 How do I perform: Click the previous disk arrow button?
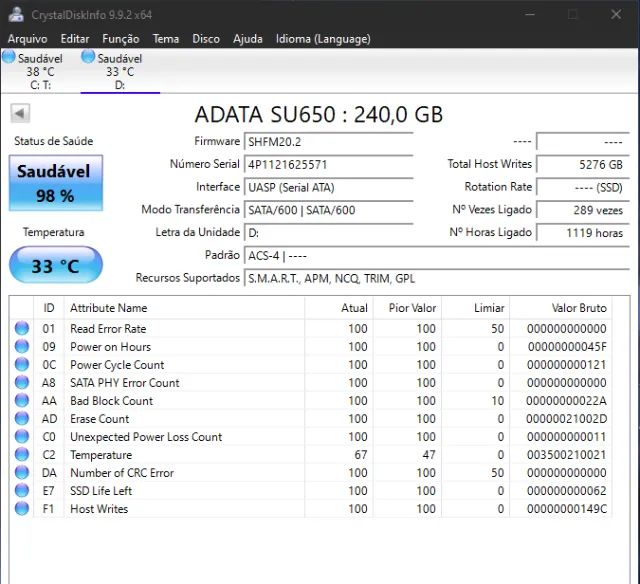tap(20, 113)
